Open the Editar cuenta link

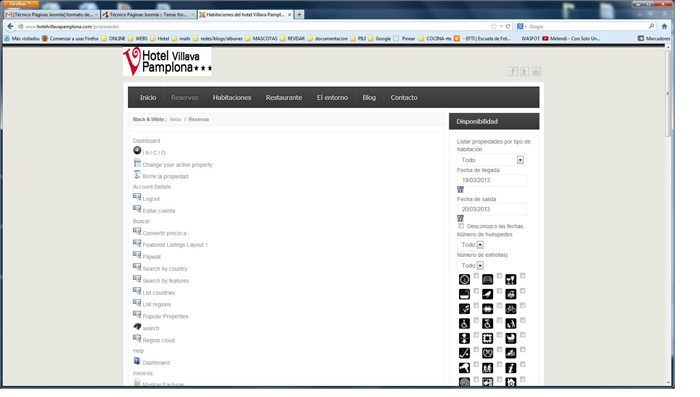[x=159, y=211]
